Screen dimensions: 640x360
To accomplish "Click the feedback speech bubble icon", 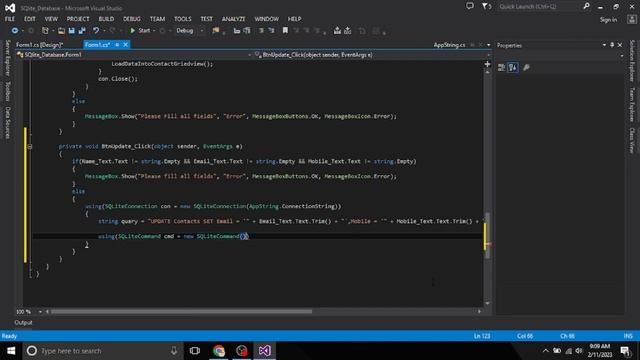I will [470, 6].
